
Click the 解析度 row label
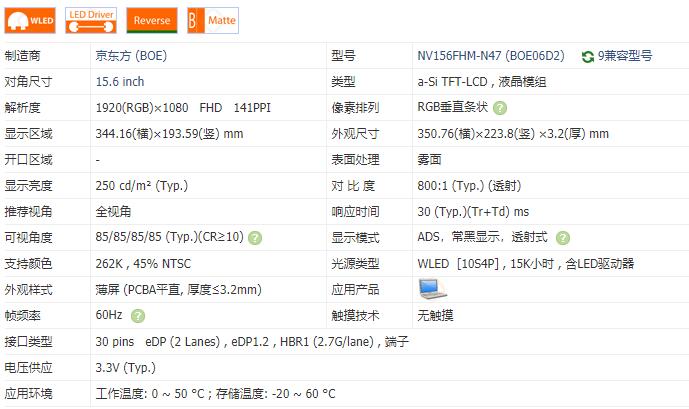point(22,108)
